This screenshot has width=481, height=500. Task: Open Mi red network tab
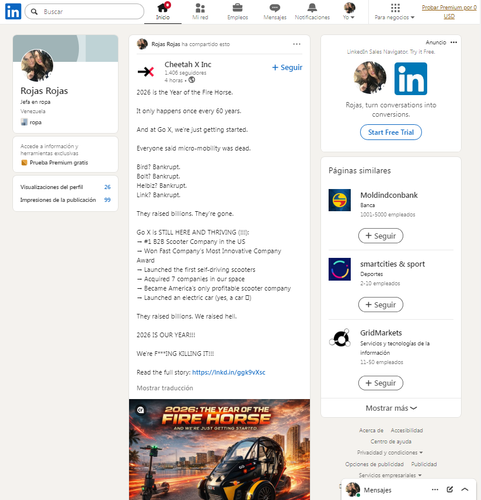point(200,12)
